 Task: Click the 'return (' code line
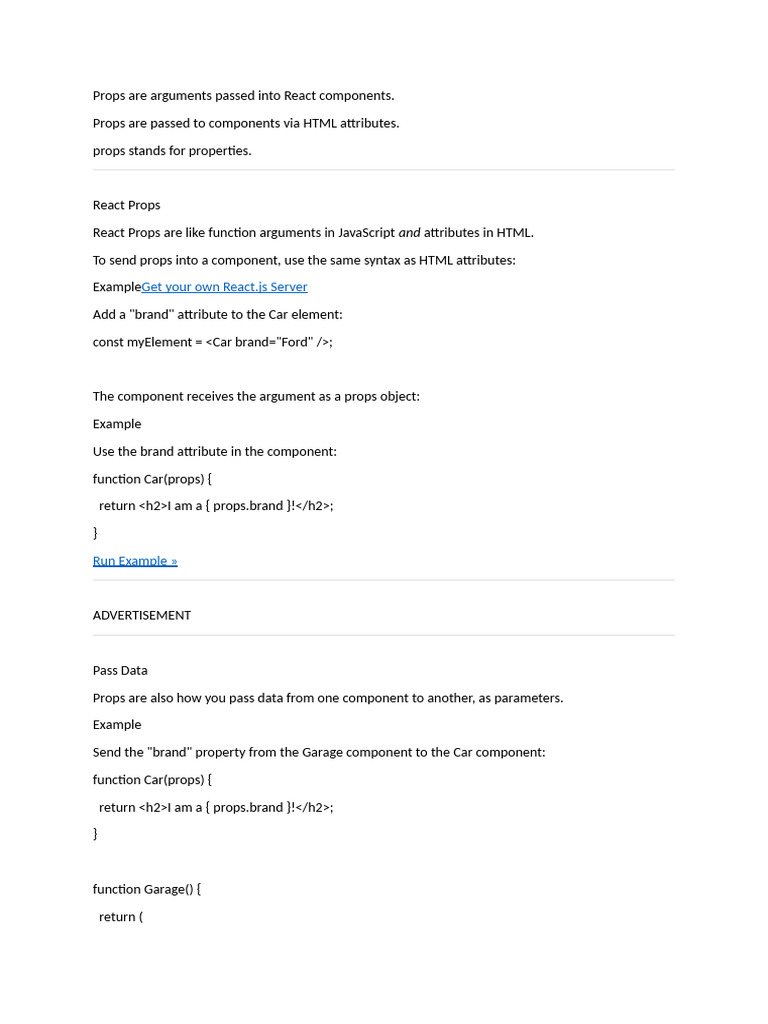121,917
